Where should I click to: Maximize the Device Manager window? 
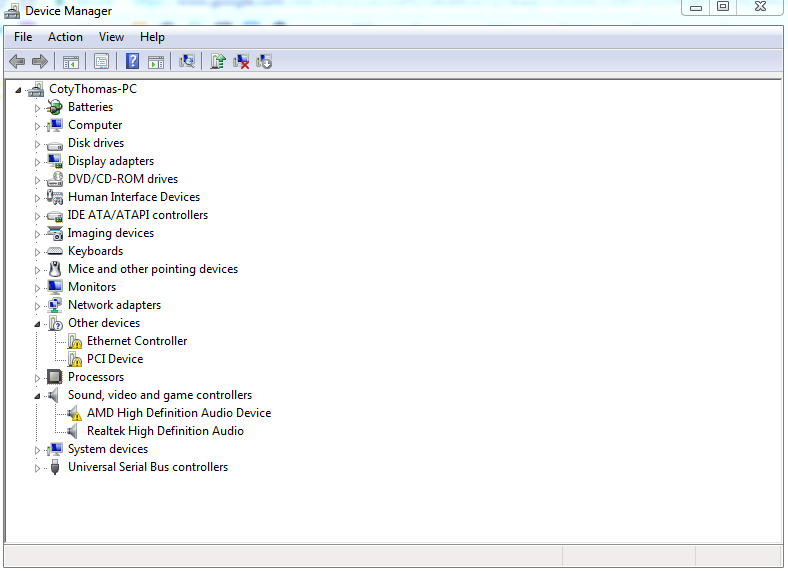point(723,7)
